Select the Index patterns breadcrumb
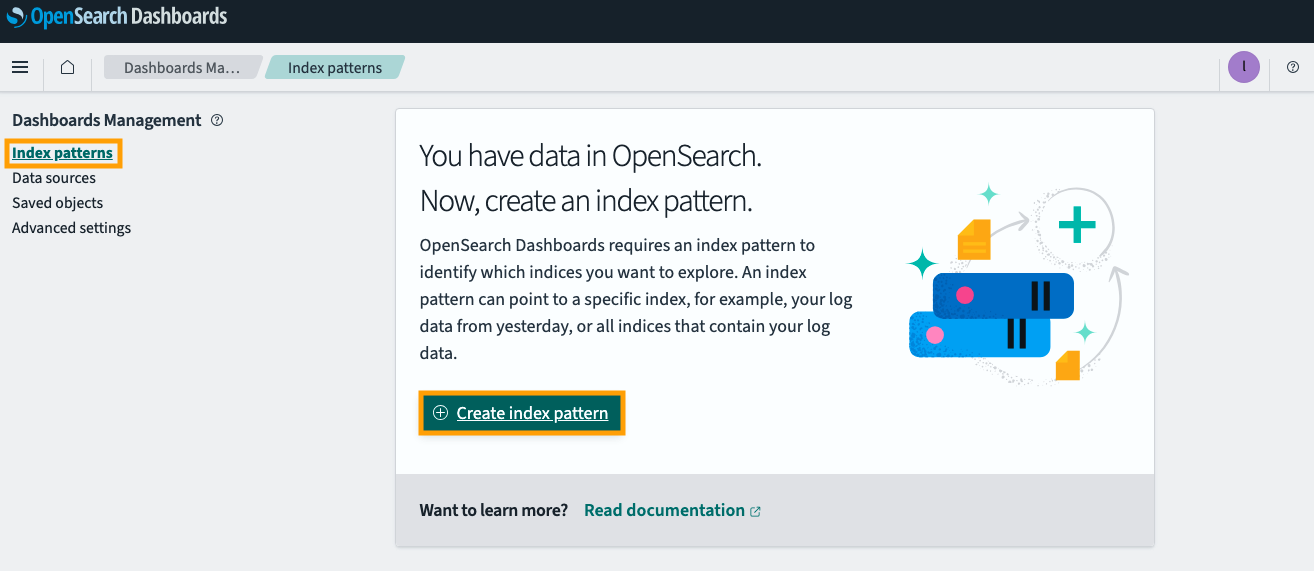 335,68
